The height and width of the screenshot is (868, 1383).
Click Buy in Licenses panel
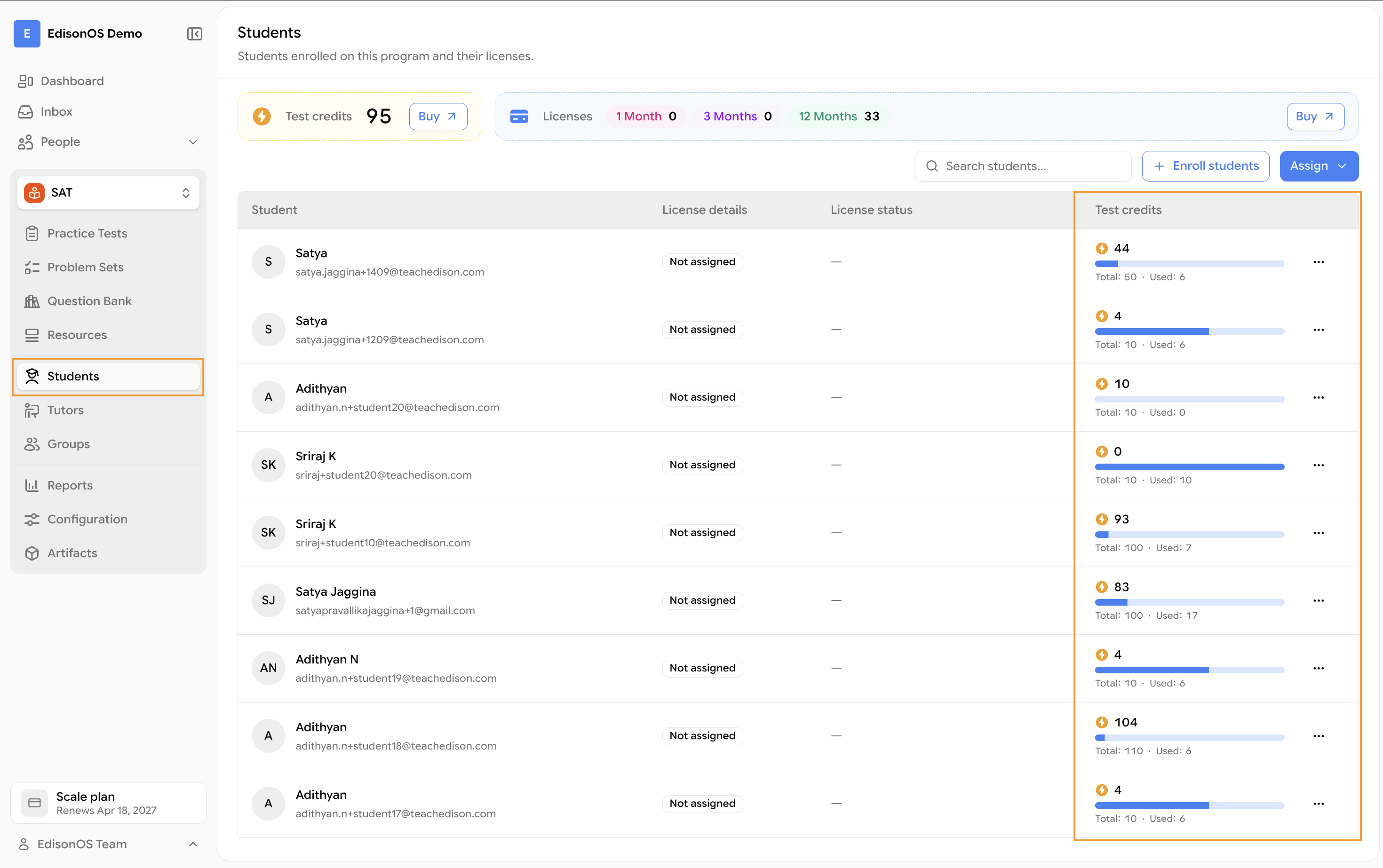point(1315,117)
